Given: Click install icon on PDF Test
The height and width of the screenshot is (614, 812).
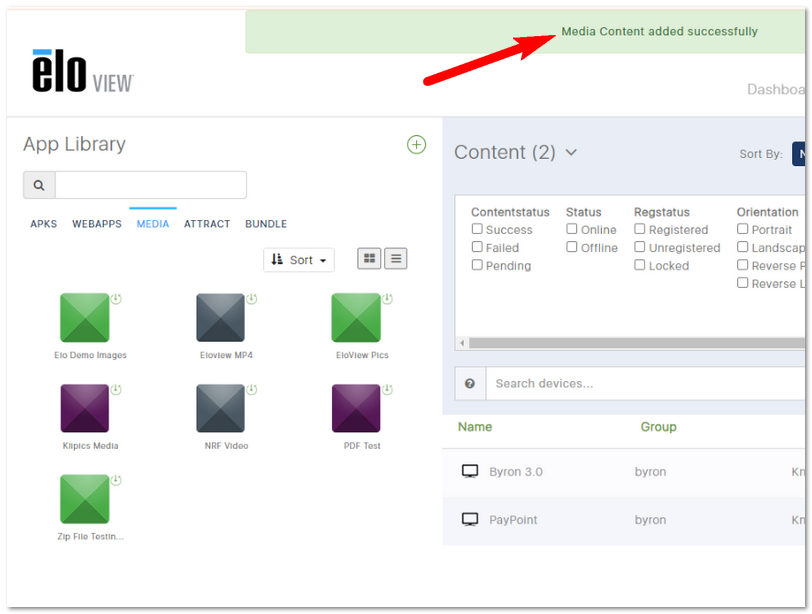Looking at the screenshot, I should tap(387, 389).
